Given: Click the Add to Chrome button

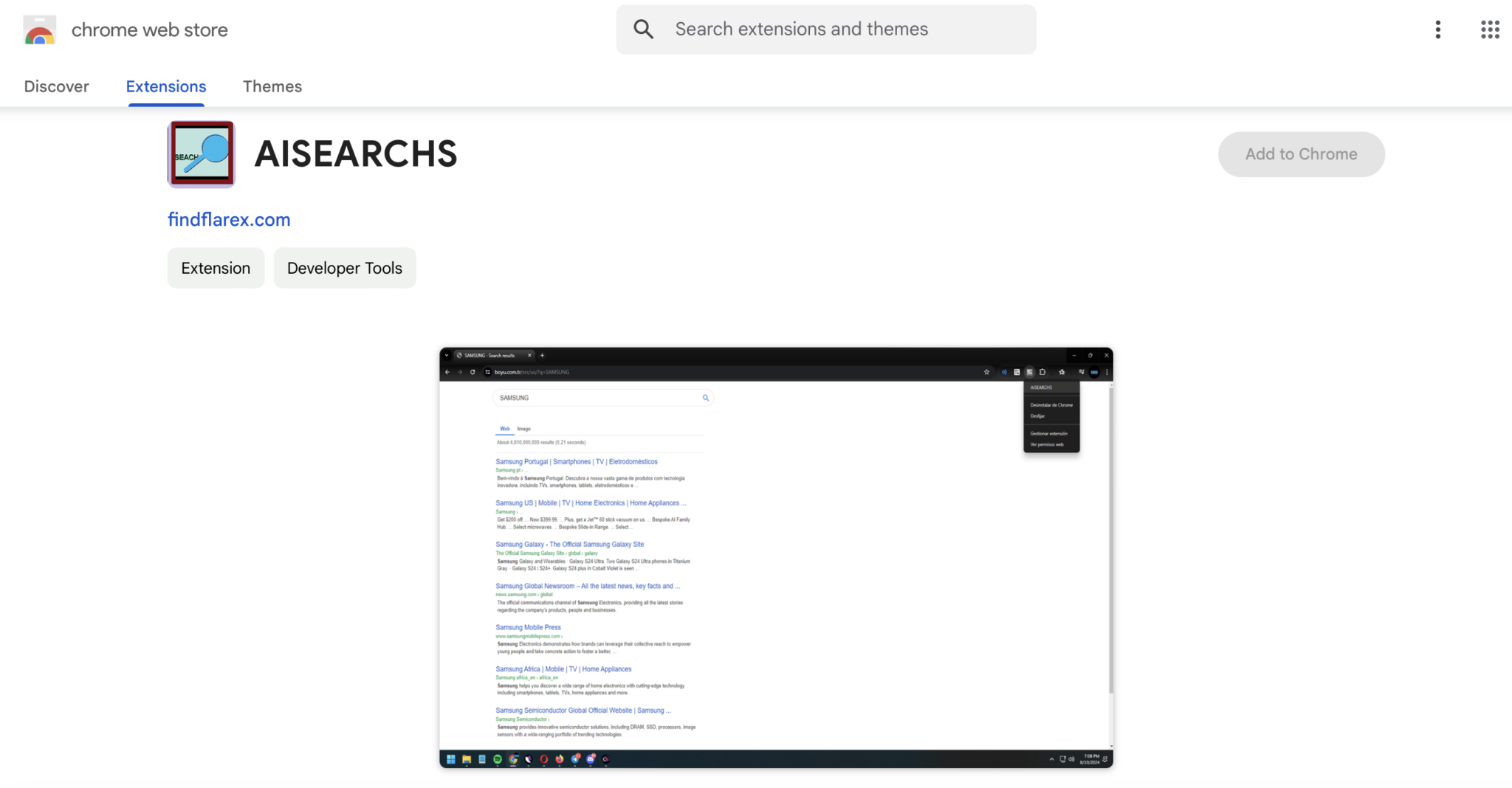Looking at the screenshot, I should [x=1301, y=153].
